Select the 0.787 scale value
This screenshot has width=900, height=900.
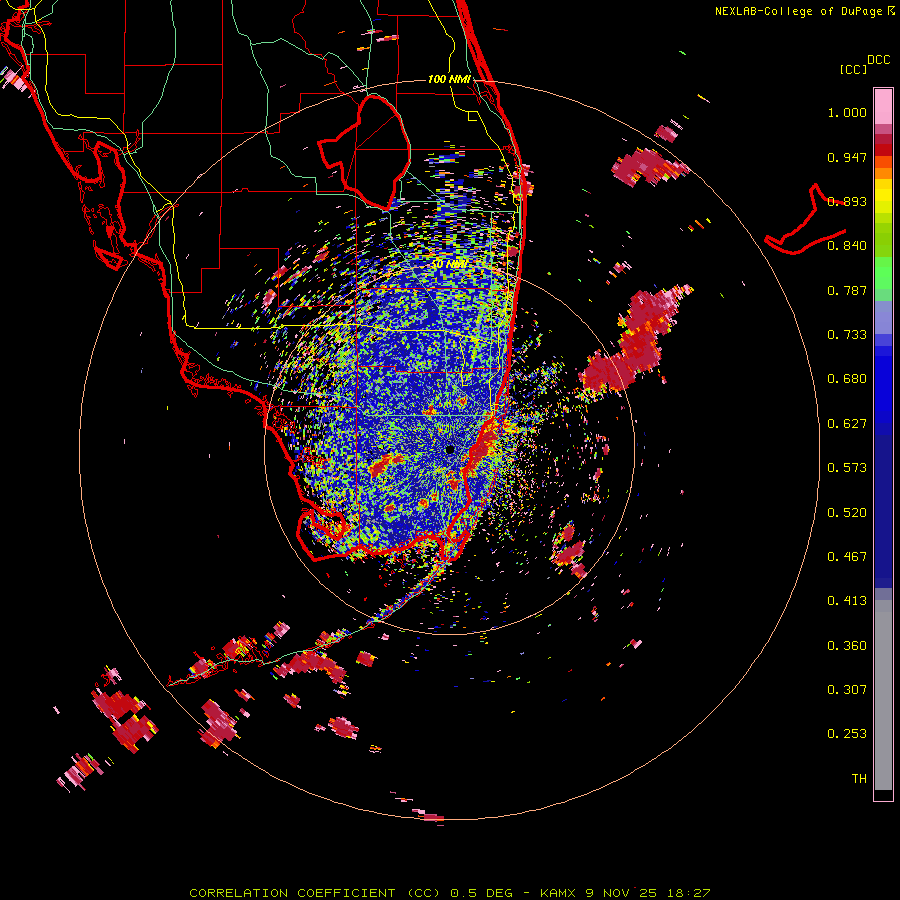[847, 290]
